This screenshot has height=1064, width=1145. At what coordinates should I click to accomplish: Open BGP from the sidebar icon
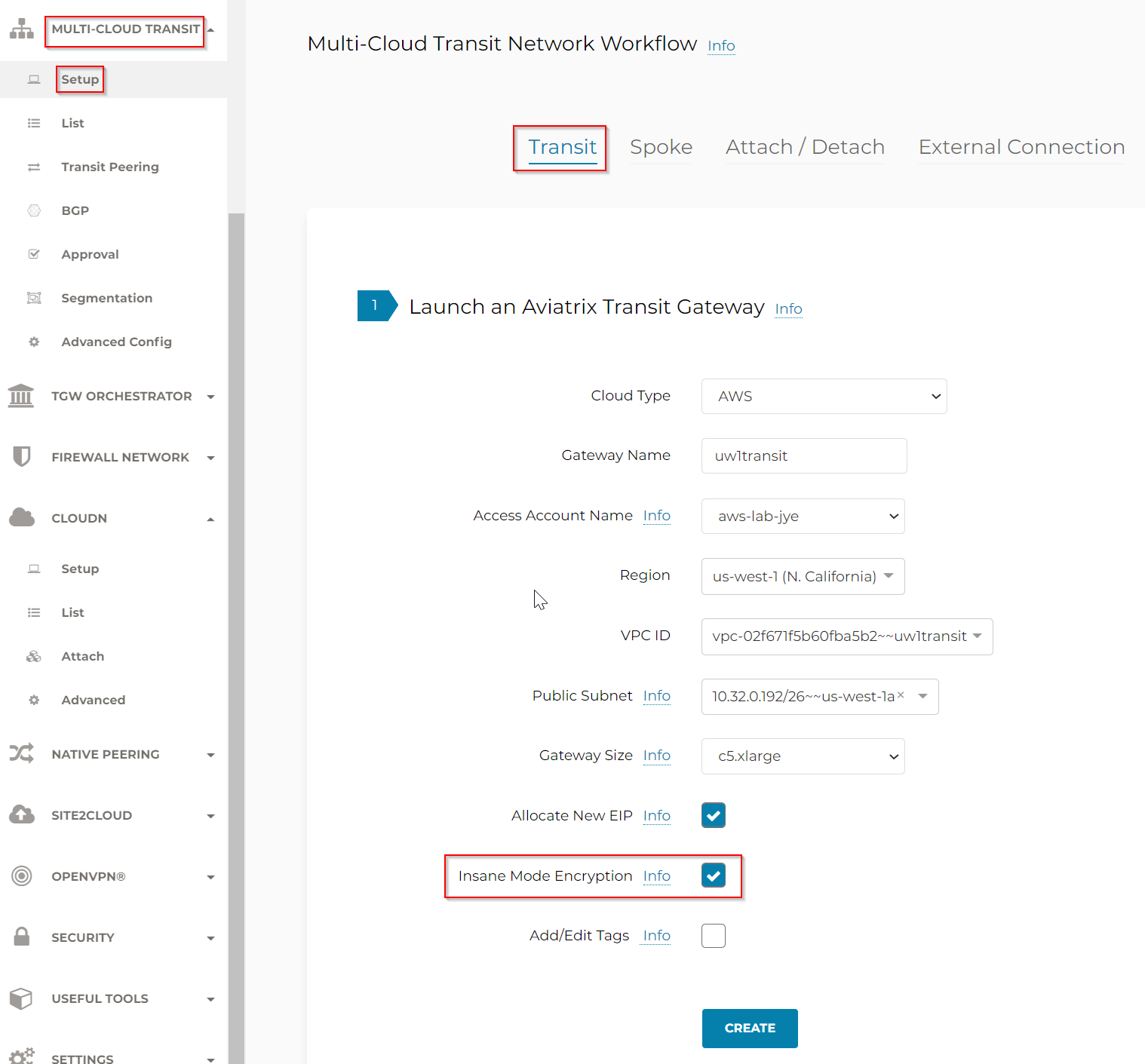click(x=33, y=210)
